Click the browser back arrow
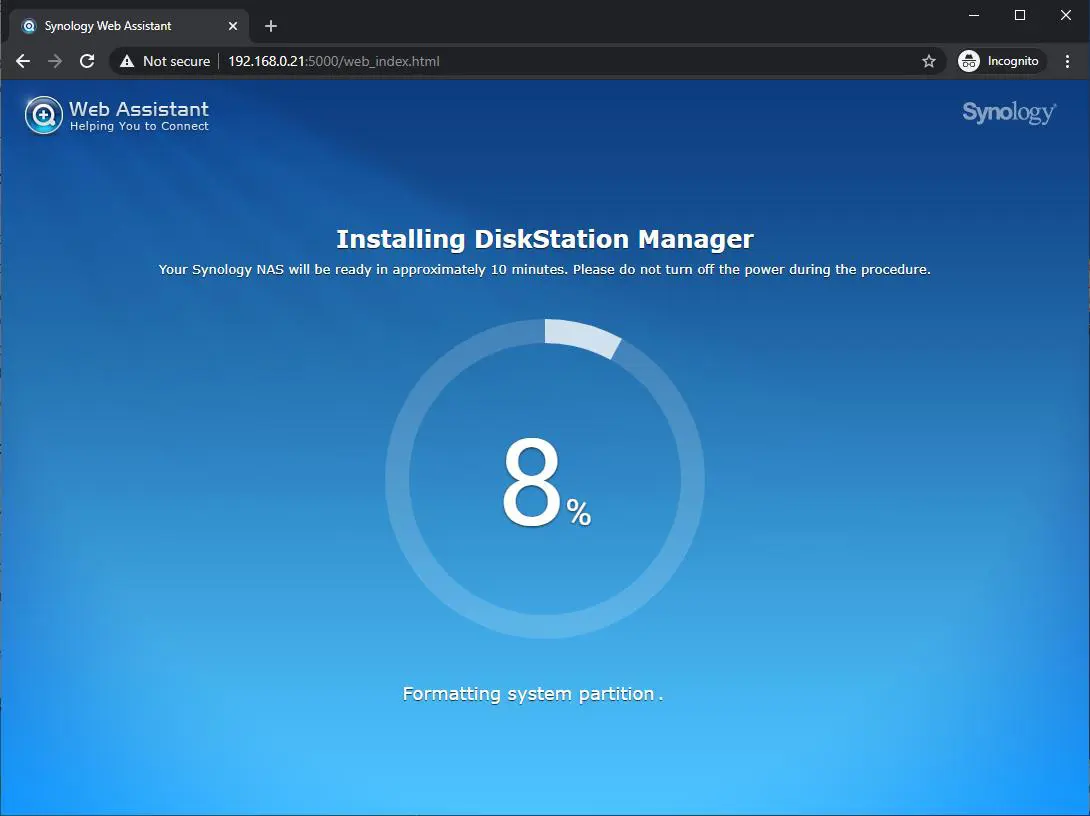 point(23,61)
